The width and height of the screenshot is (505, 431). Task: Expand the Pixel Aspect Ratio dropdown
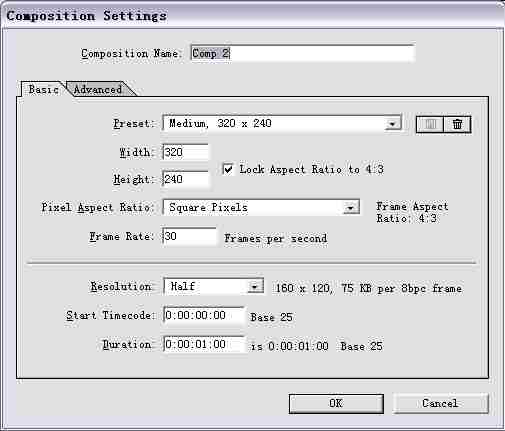click(350, 208)
